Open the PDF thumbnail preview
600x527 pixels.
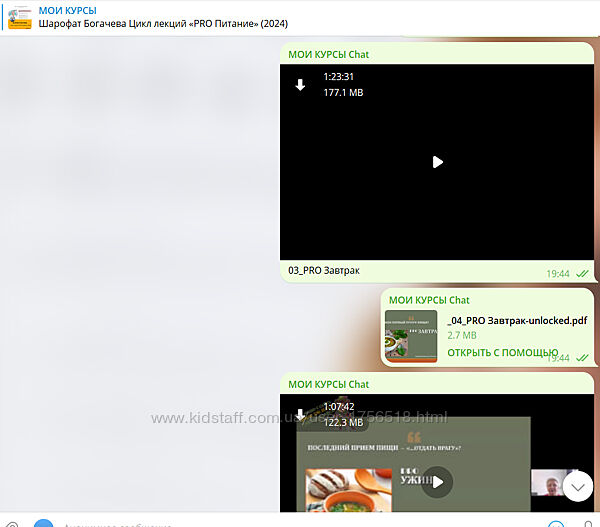[410, 335]
